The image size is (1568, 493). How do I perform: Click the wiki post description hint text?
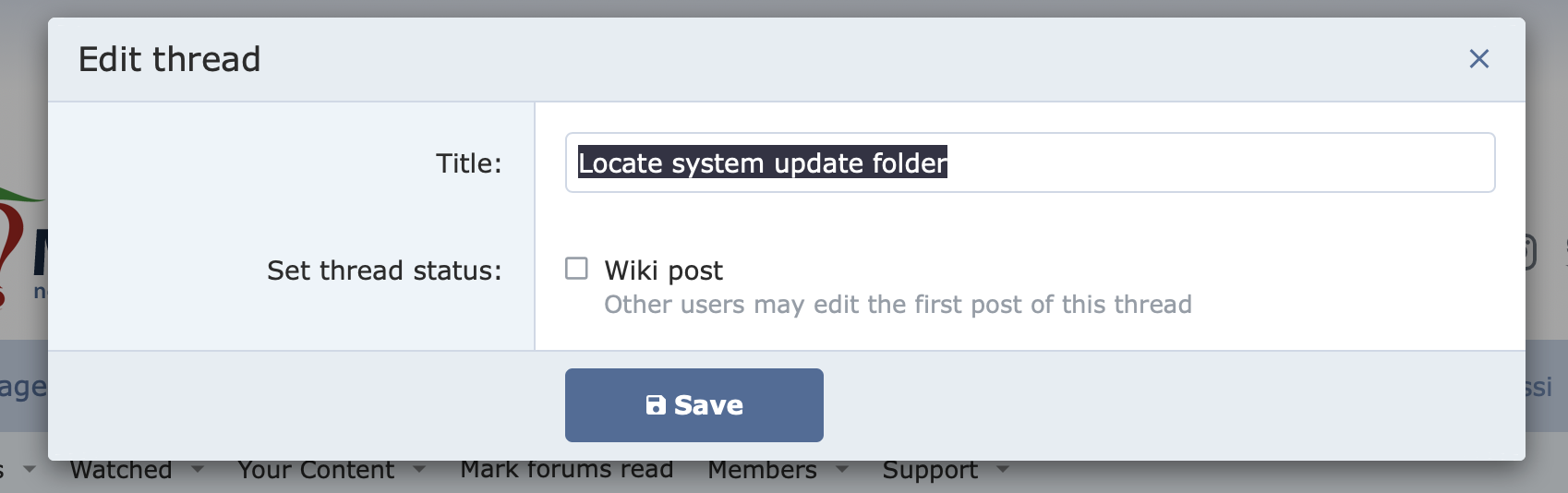pyautogui.click(x=898, y=305)
